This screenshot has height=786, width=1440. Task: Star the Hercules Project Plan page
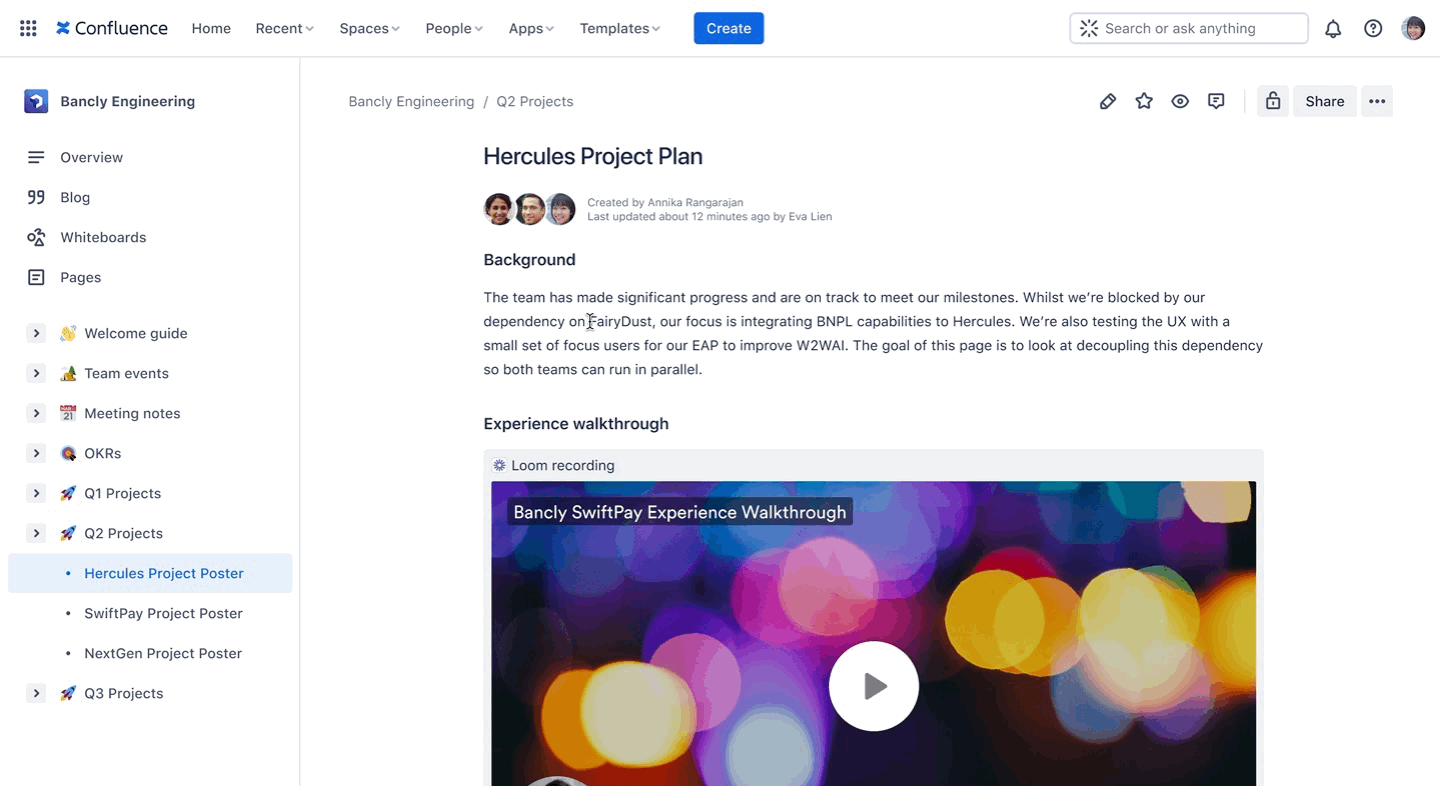(1144, 101)
